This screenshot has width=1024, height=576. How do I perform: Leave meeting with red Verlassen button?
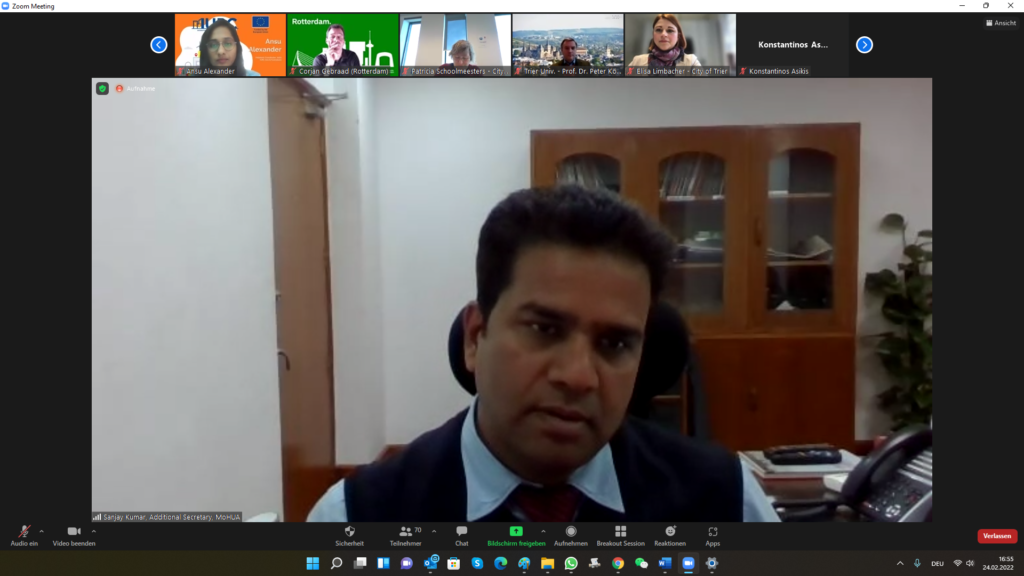[996, 536]
